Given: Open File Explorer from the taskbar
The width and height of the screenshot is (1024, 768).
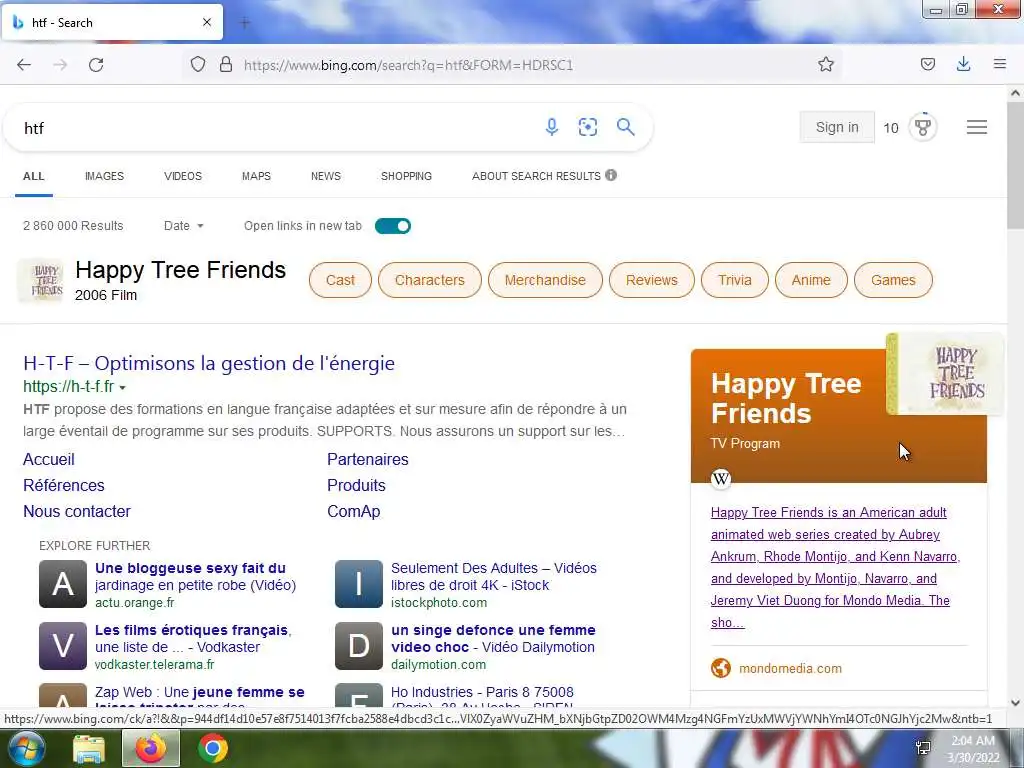Looking at the screenshot, I should [89, 749].
